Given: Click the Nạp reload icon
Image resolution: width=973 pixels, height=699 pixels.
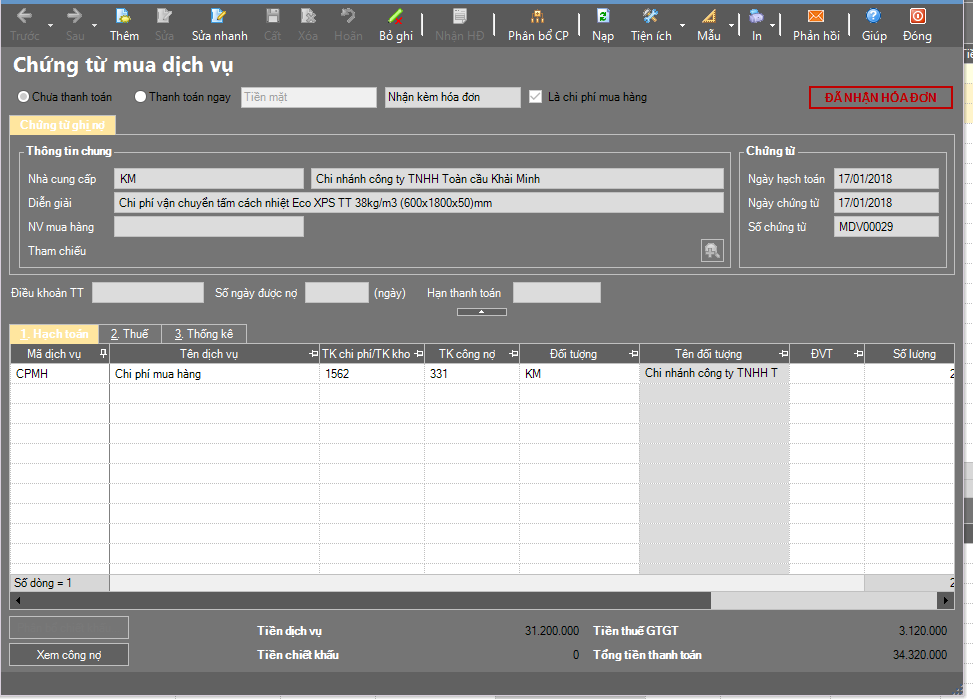Looking at the screenshot, I should [x=603, y=17].
